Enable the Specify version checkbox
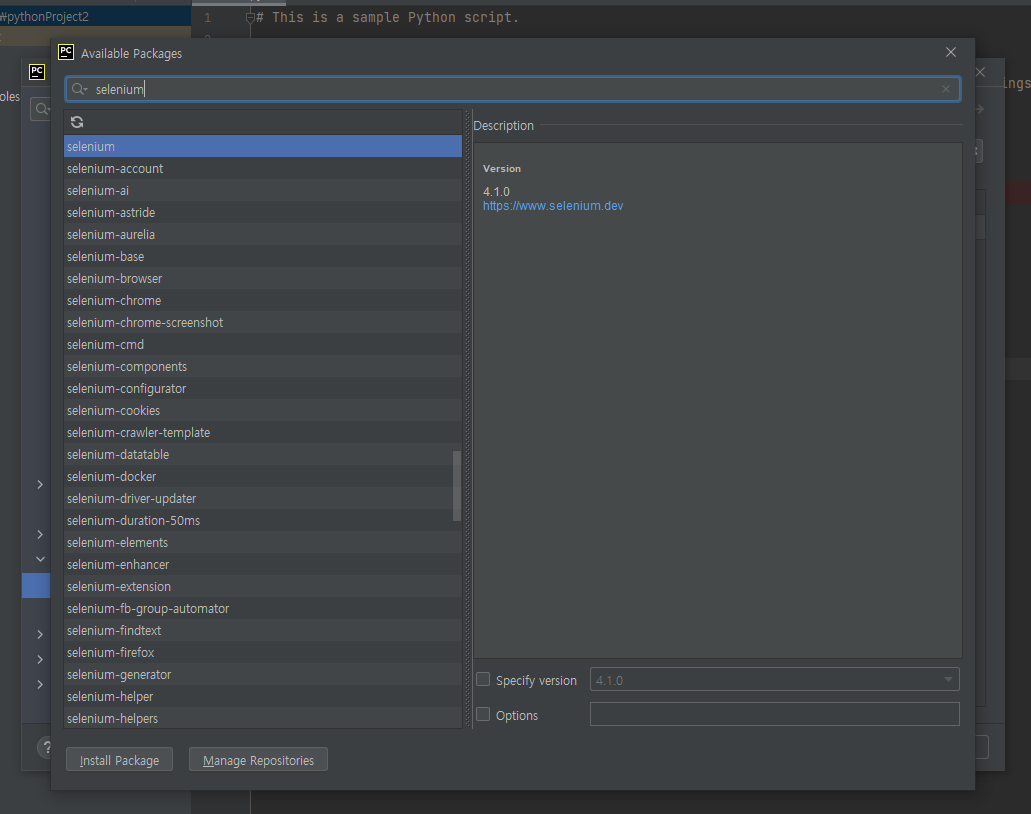 pos(483,680)
